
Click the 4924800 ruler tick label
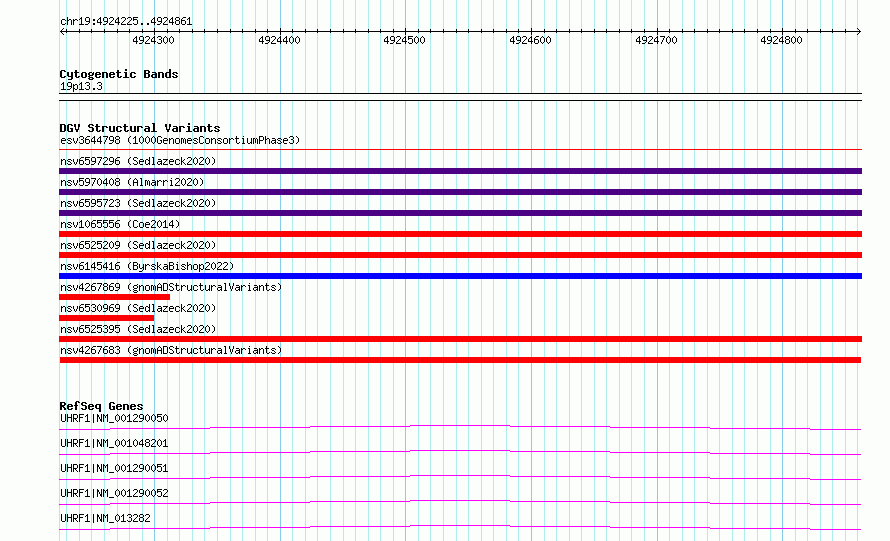(781, 40)
